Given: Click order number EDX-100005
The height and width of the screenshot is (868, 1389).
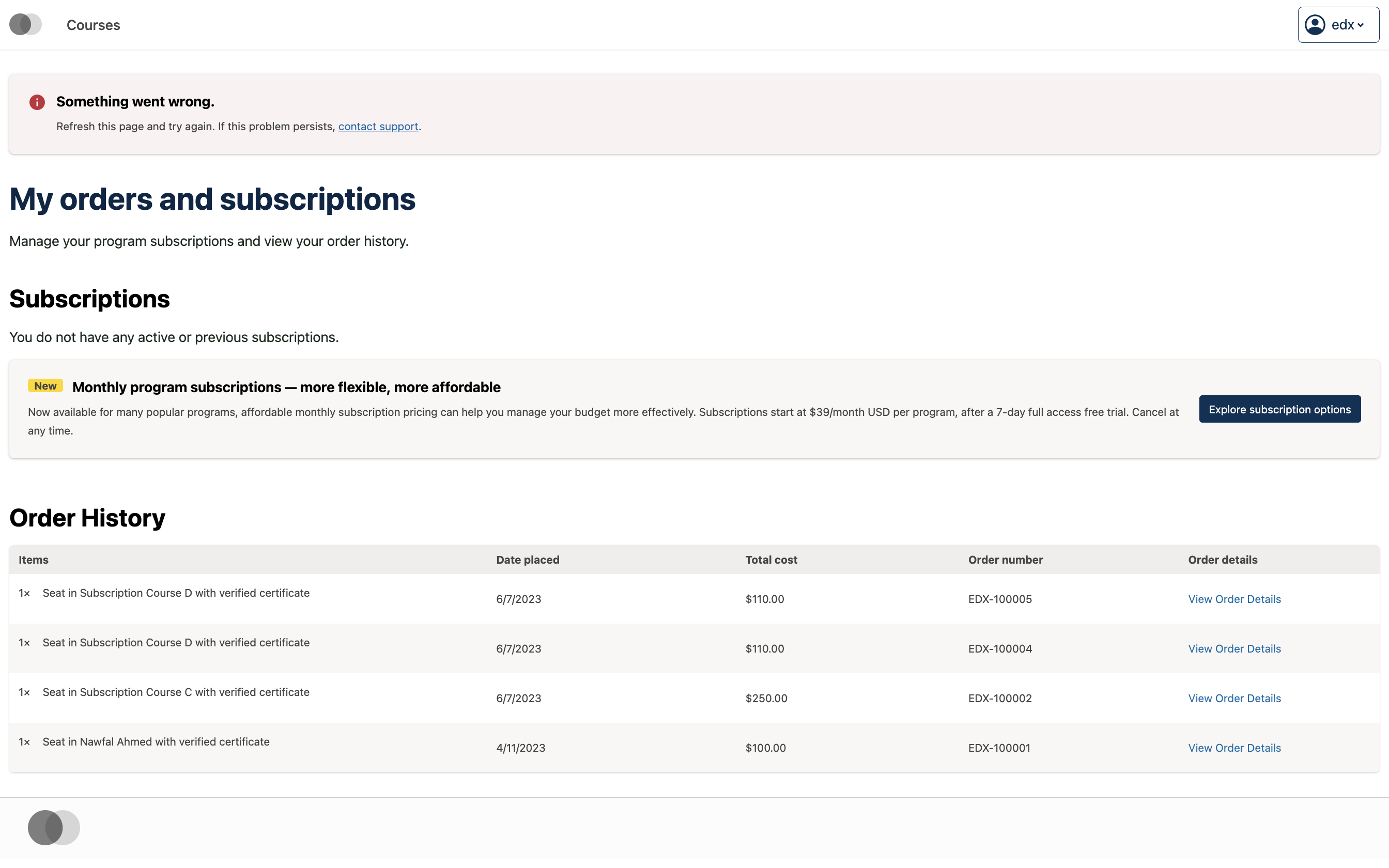Looking at the screenshot, I should [1000, 599].
